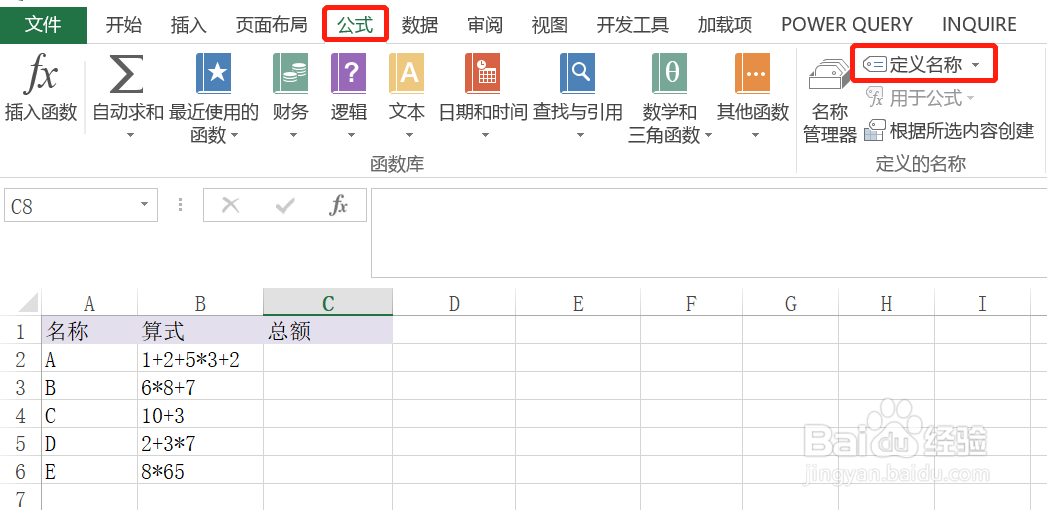Select cell containing 6*8+7
The height and width of the screenshot is (510, 1047).
point(200,387)
